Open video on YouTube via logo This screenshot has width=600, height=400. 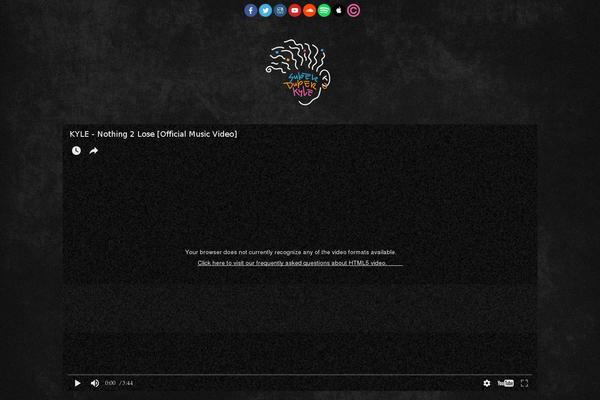(x=505, y=383)
